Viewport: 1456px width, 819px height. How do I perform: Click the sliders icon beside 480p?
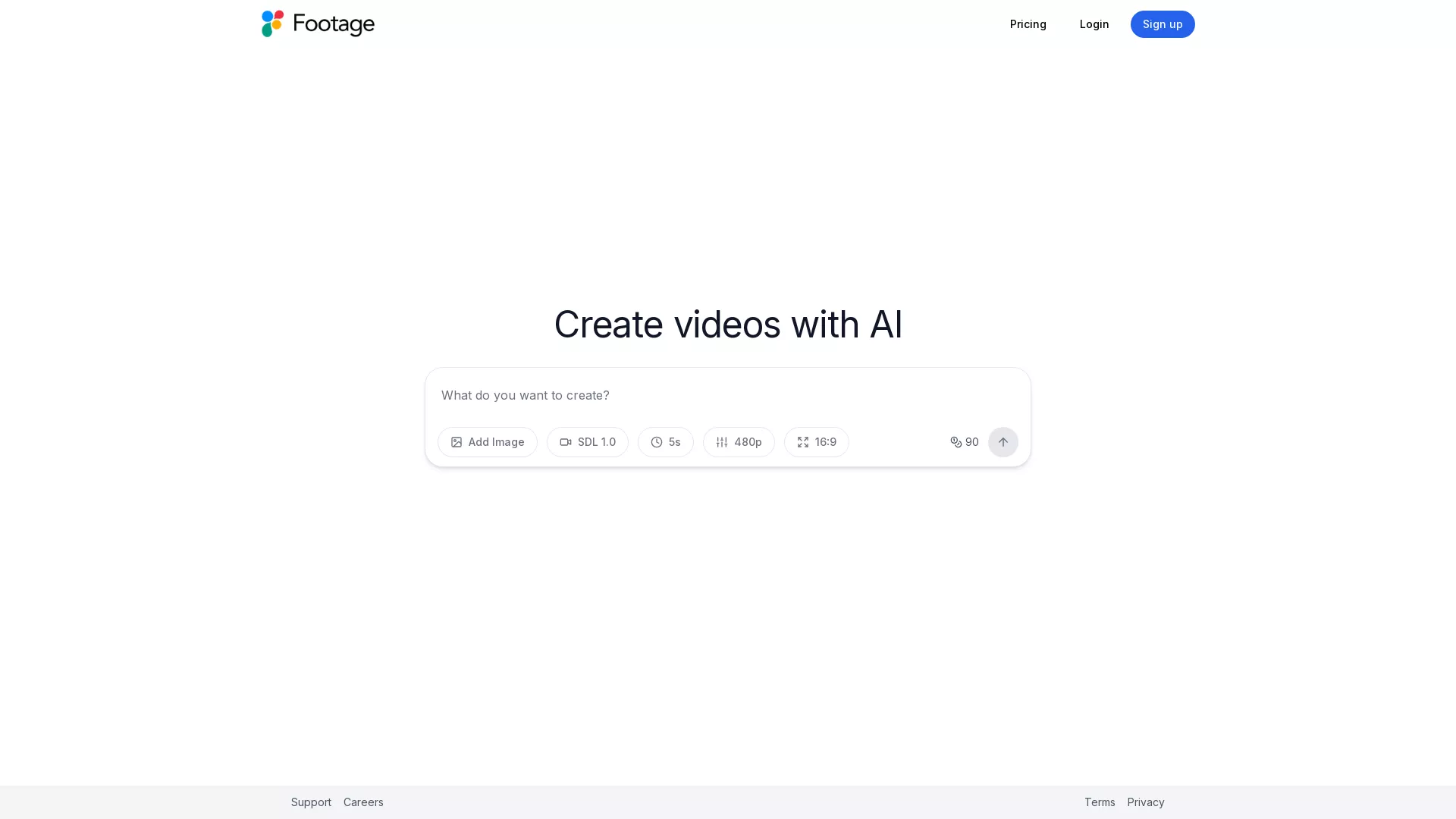(722, 442)
